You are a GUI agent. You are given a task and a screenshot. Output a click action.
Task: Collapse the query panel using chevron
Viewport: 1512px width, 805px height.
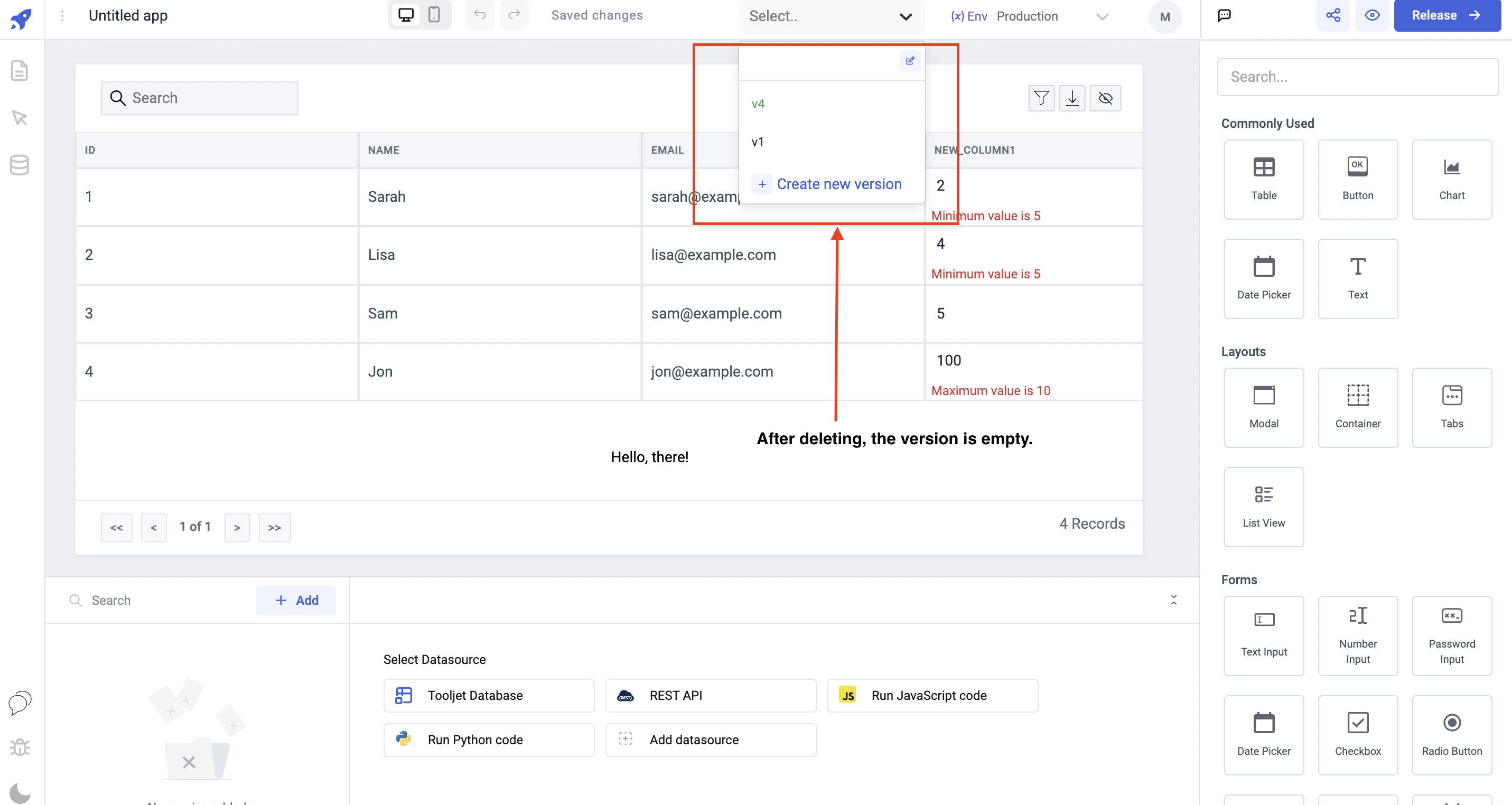point(1174,600)
